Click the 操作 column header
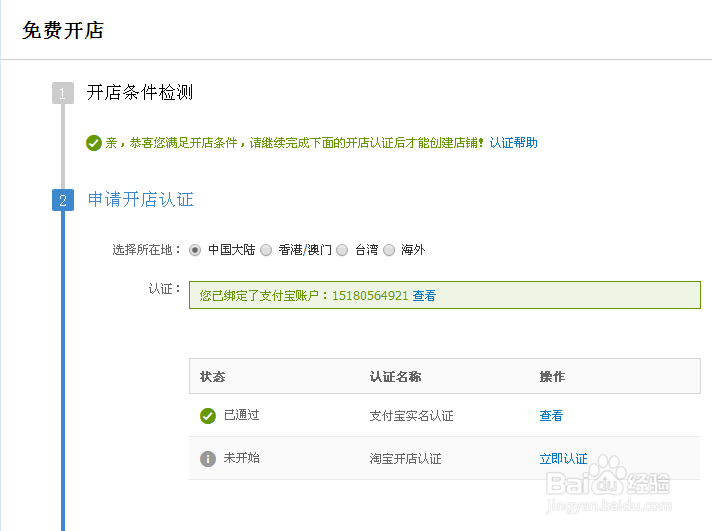 (552, 377)
